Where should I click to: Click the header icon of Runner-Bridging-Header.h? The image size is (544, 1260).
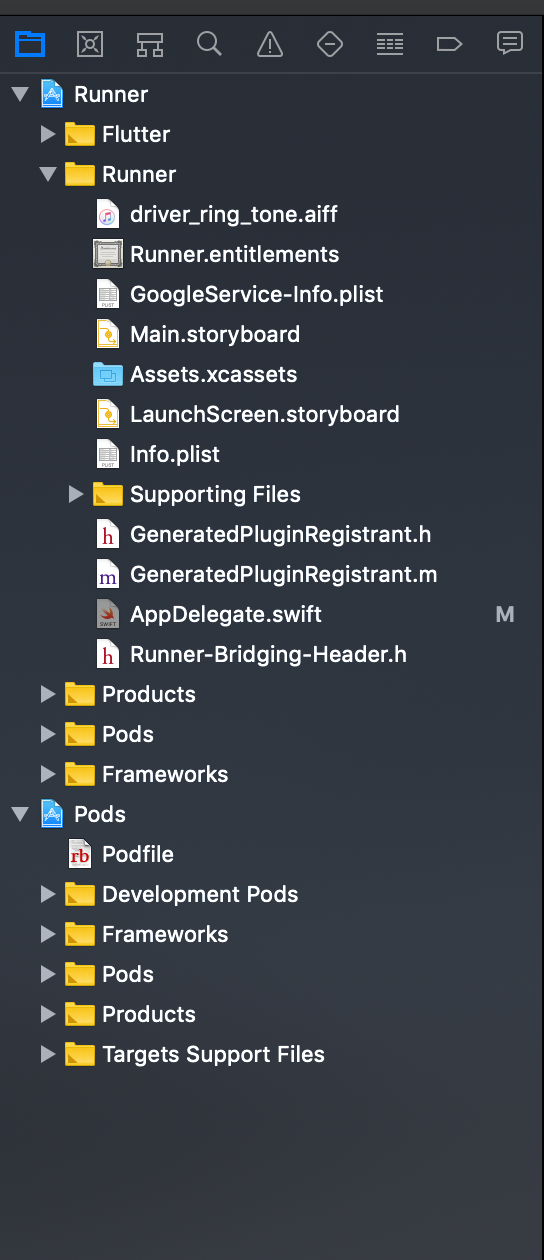click(x=107, y=655)
